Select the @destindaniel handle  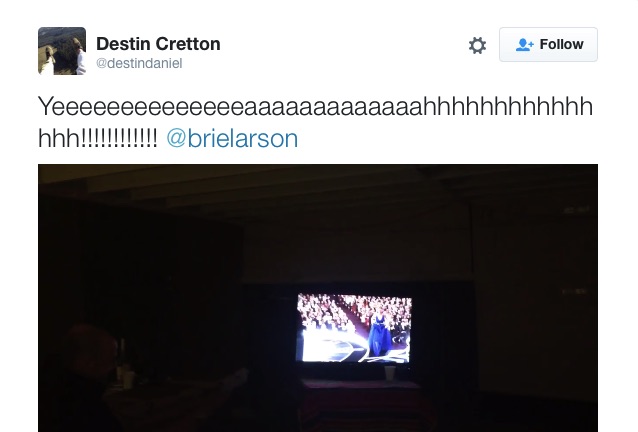[139, 63]
